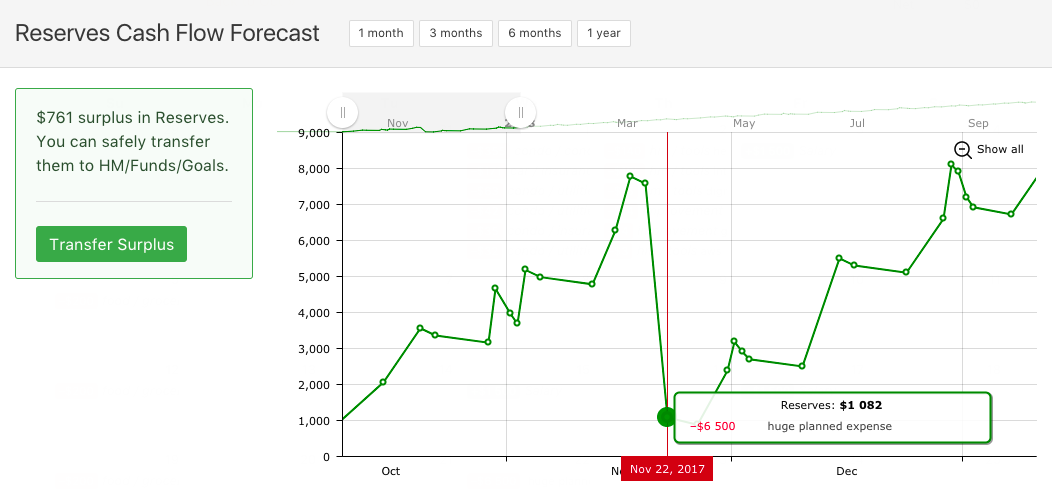Viewport: 1052px width, 489px height.
Task: Set the forecast to 1 year
Action: point(604,33)
